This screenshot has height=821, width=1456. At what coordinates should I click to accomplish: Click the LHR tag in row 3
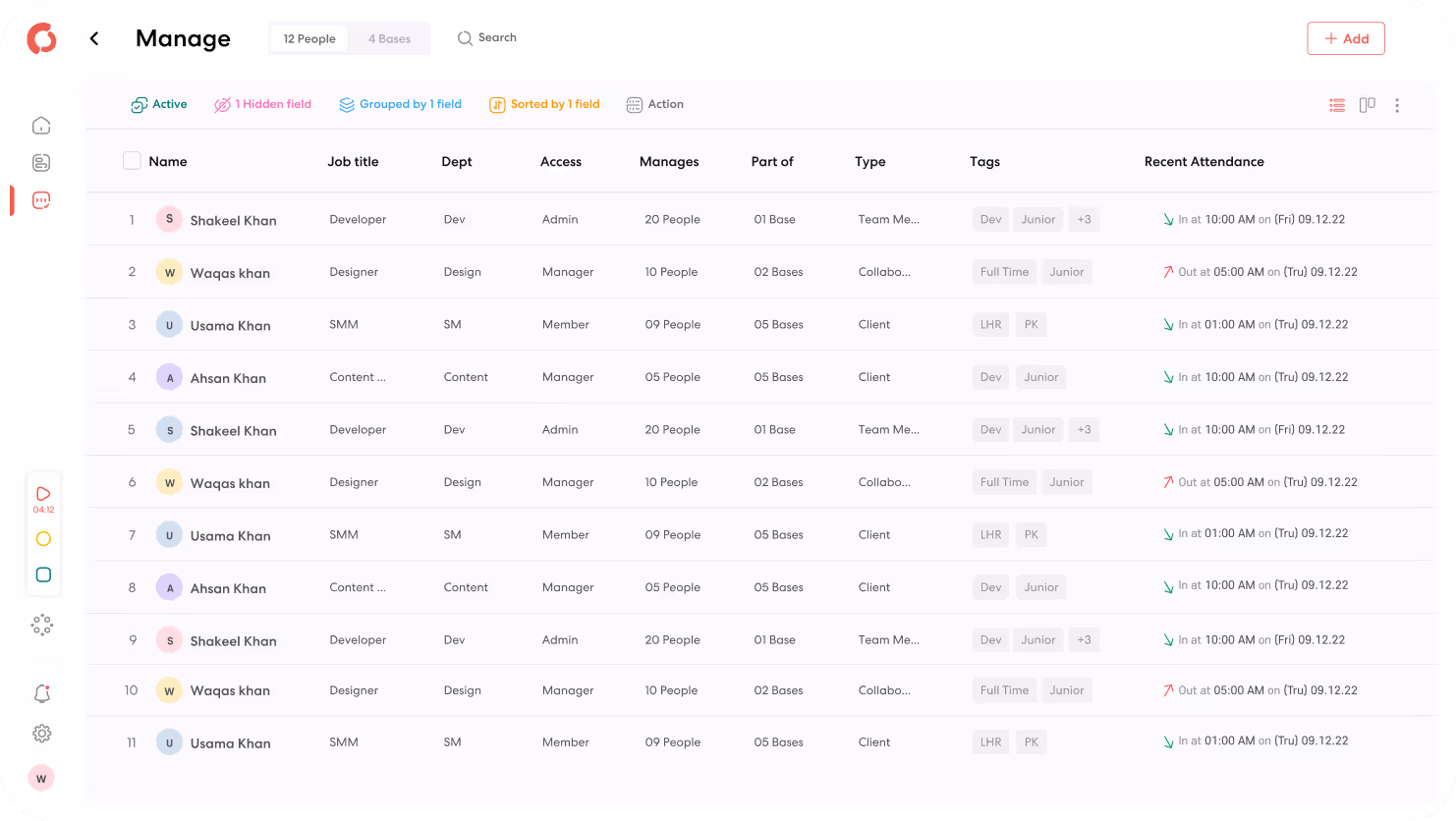coord(990,325)
